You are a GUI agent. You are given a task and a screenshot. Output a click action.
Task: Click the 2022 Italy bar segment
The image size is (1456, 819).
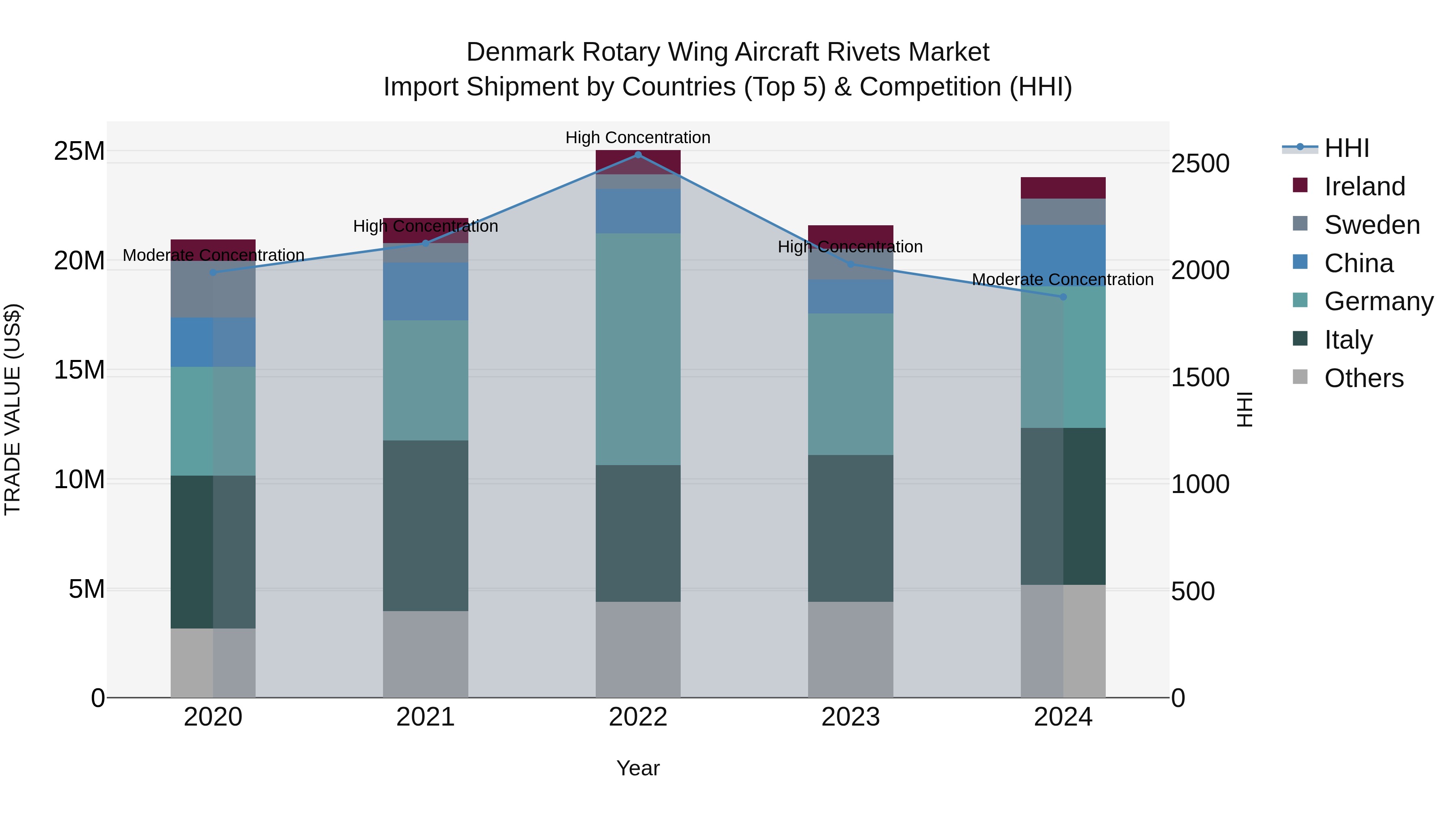point(638,533)
